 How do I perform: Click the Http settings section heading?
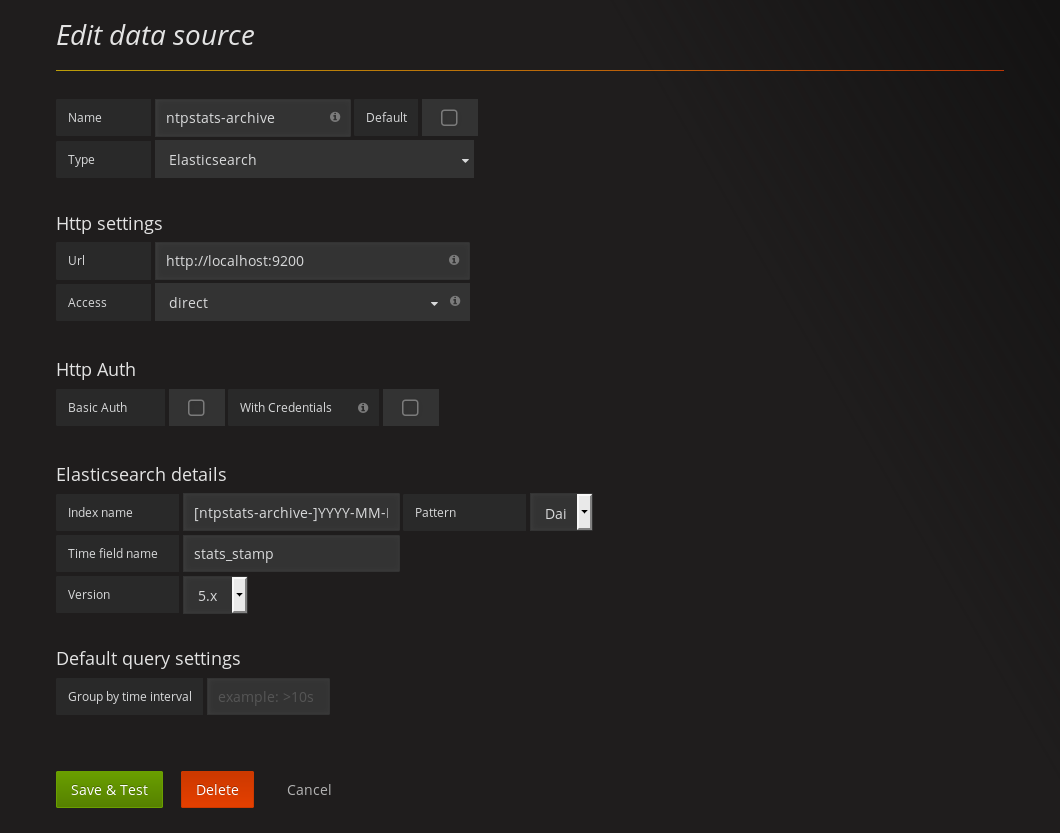pyautogui.click(x=110, y=223)
